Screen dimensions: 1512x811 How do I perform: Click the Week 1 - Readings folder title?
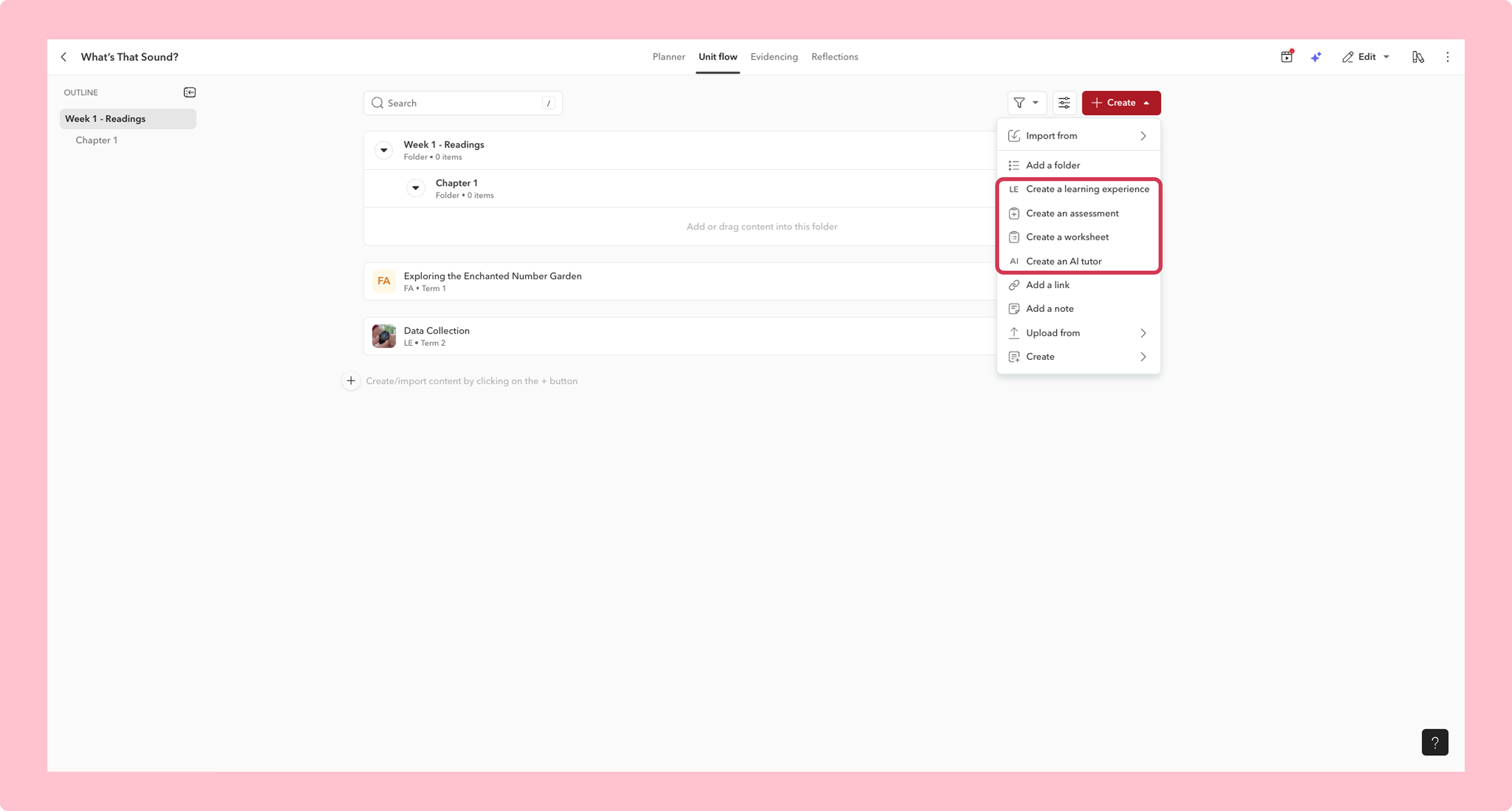coord(444,144)
